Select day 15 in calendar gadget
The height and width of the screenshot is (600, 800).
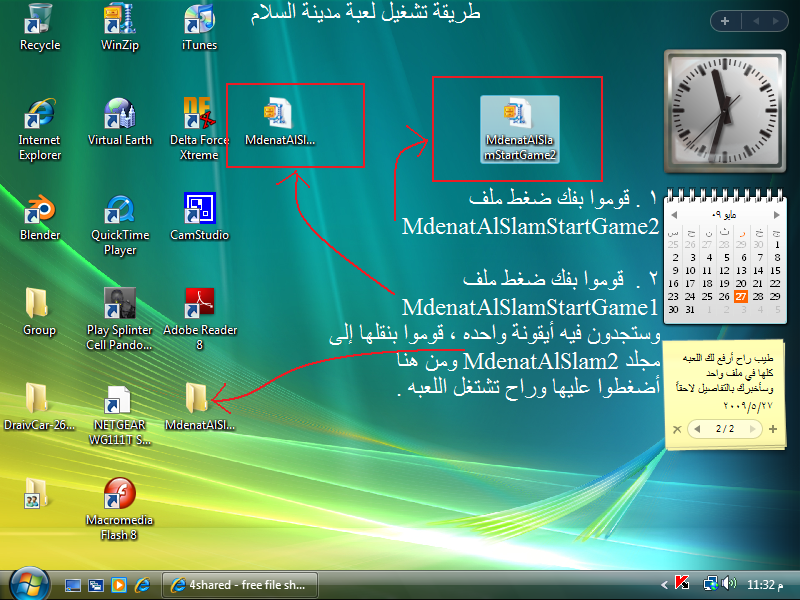pyautogui.click(x=776, y=270)
